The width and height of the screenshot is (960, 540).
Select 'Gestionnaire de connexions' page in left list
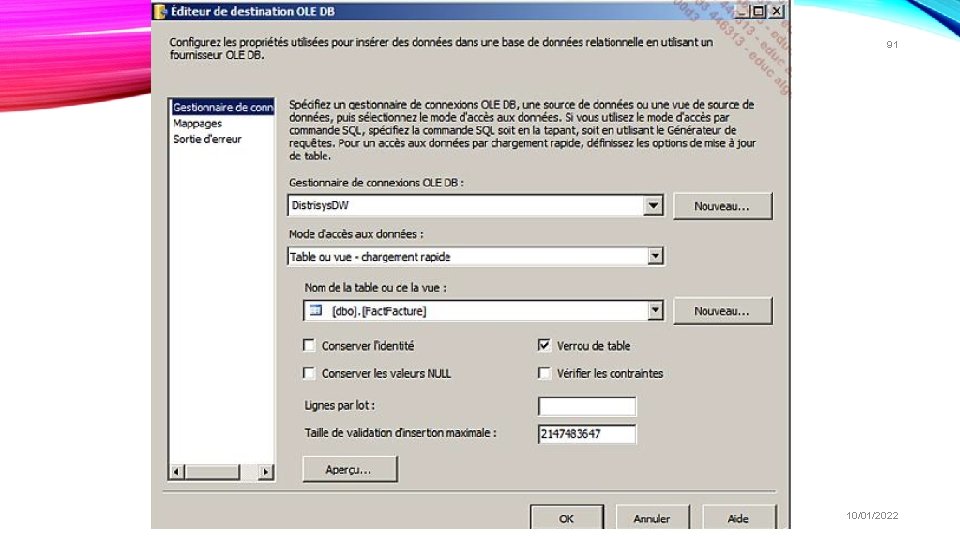(x=222, y=107)
